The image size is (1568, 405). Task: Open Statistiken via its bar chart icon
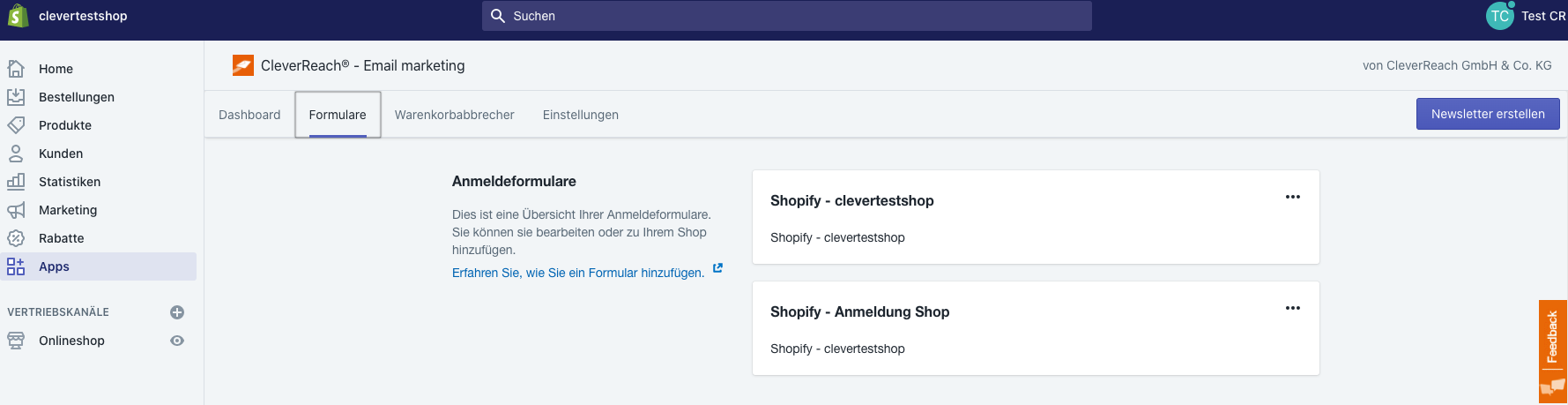coord(16,182)
